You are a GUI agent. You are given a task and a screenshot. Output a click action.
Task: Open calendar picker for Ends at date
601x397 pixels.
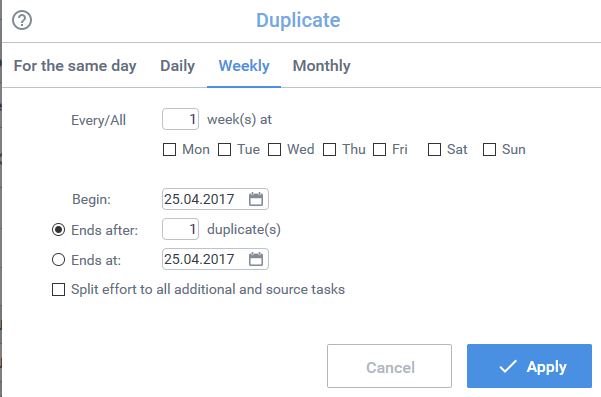256,259
